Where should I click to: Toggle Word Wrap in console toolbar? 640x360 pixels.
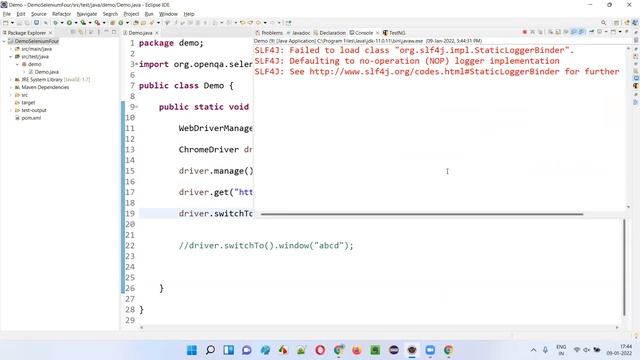[566, 32]
